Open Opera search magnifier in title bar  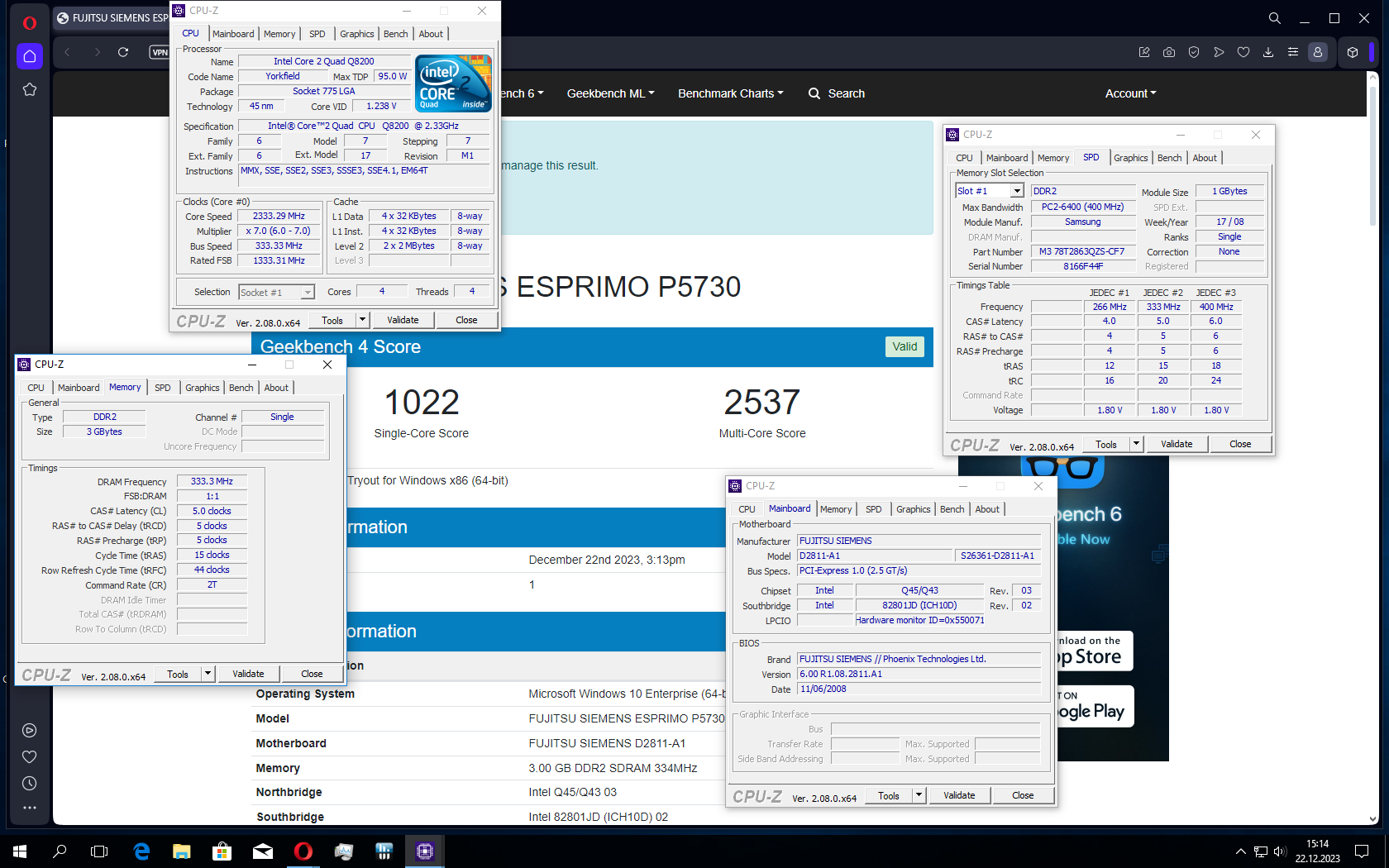(1275, 18)
